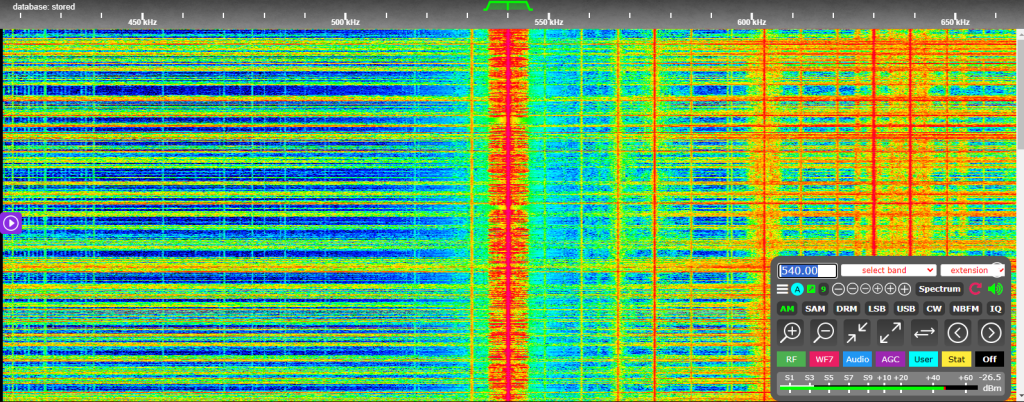1024x402 pixels.
Task: Select USB demodulation mode
Action: click(906, 309)
